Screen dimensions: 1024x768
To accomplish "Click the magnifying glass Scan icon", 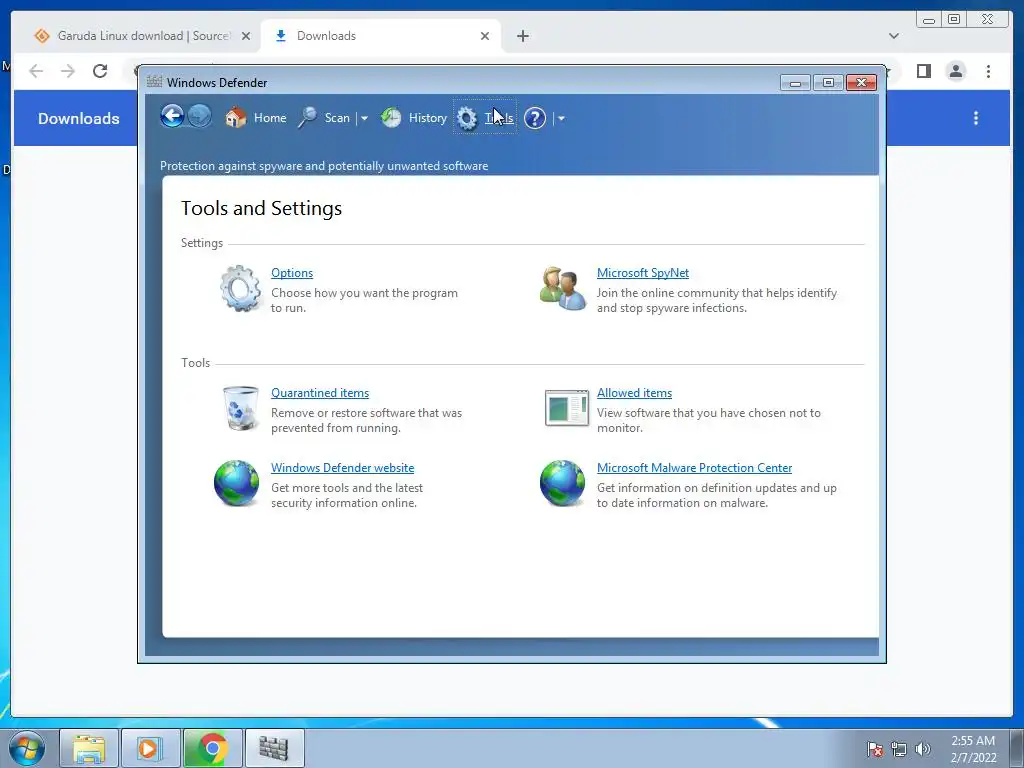I will (x=307, y=118).
